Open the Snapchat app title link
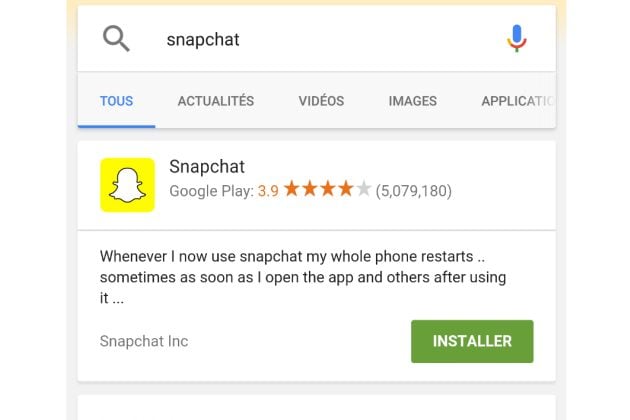The width and height of the screenshot is (630, 420). click(207, 166)
